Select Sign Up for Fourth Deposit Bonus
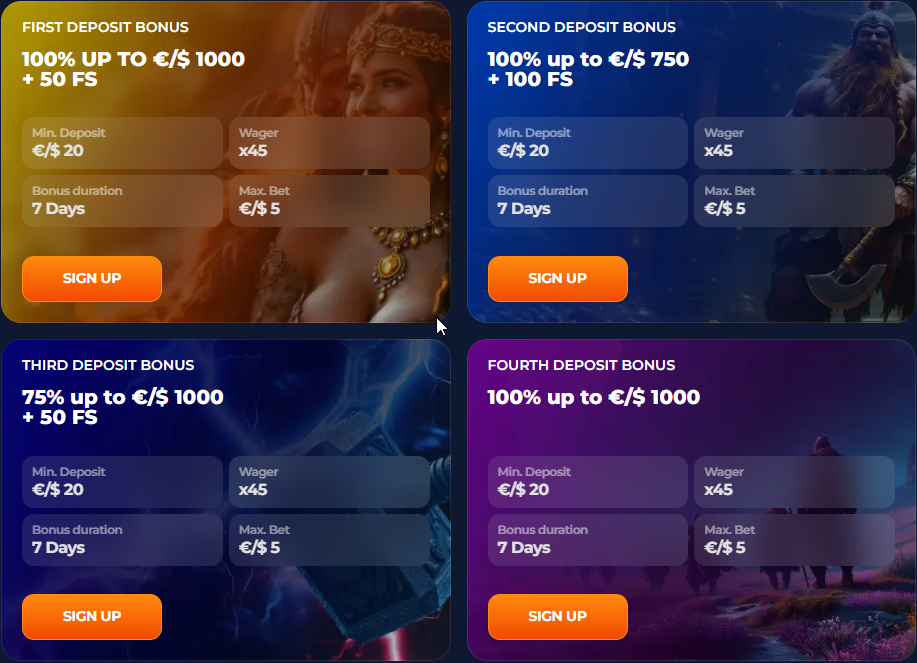The image size is (917, 663). pyautogui.click(x=557, y=616)
